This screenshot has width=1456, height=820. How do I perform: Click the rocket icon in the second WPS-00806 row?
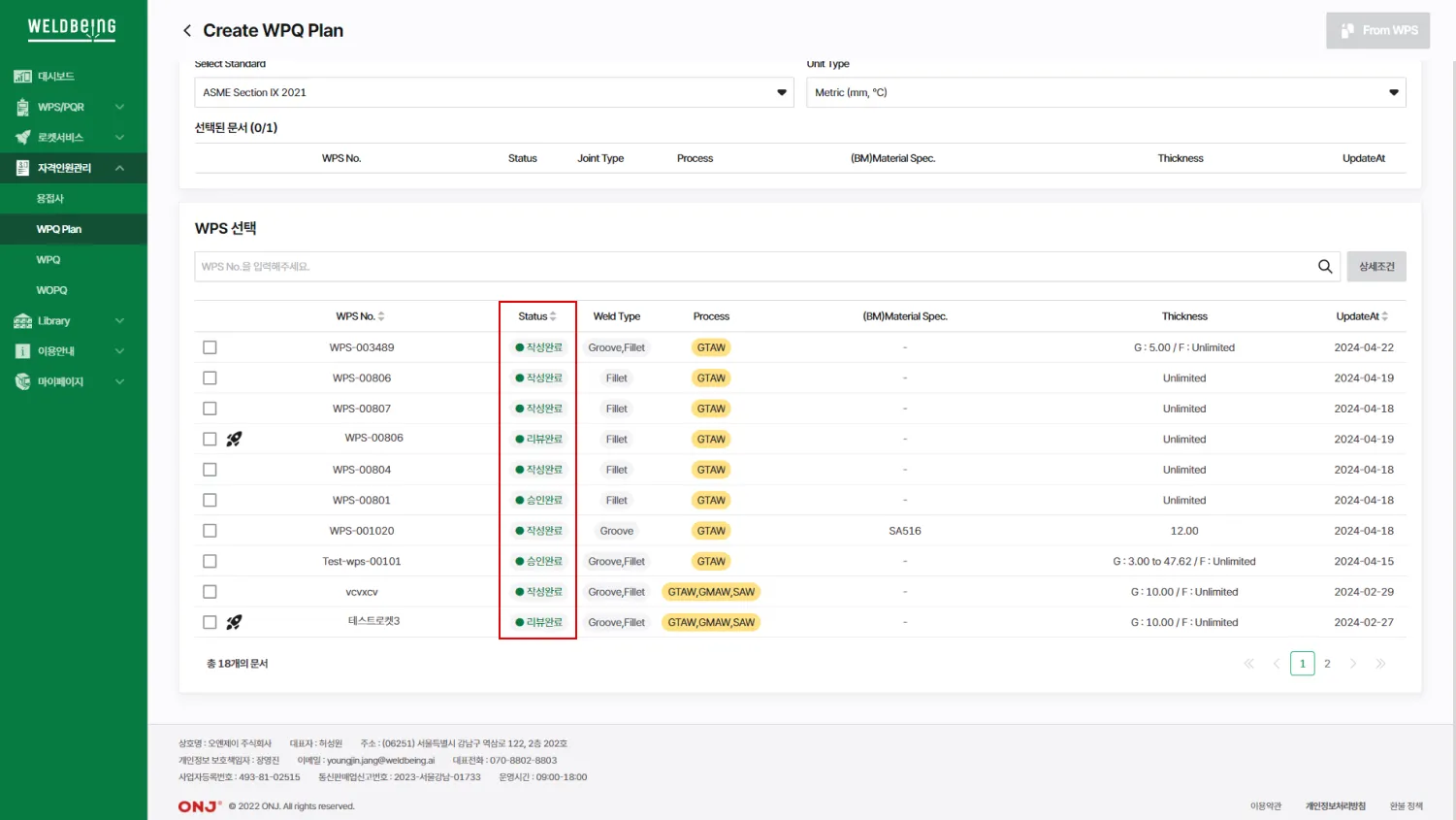click(x=234, y=439)
